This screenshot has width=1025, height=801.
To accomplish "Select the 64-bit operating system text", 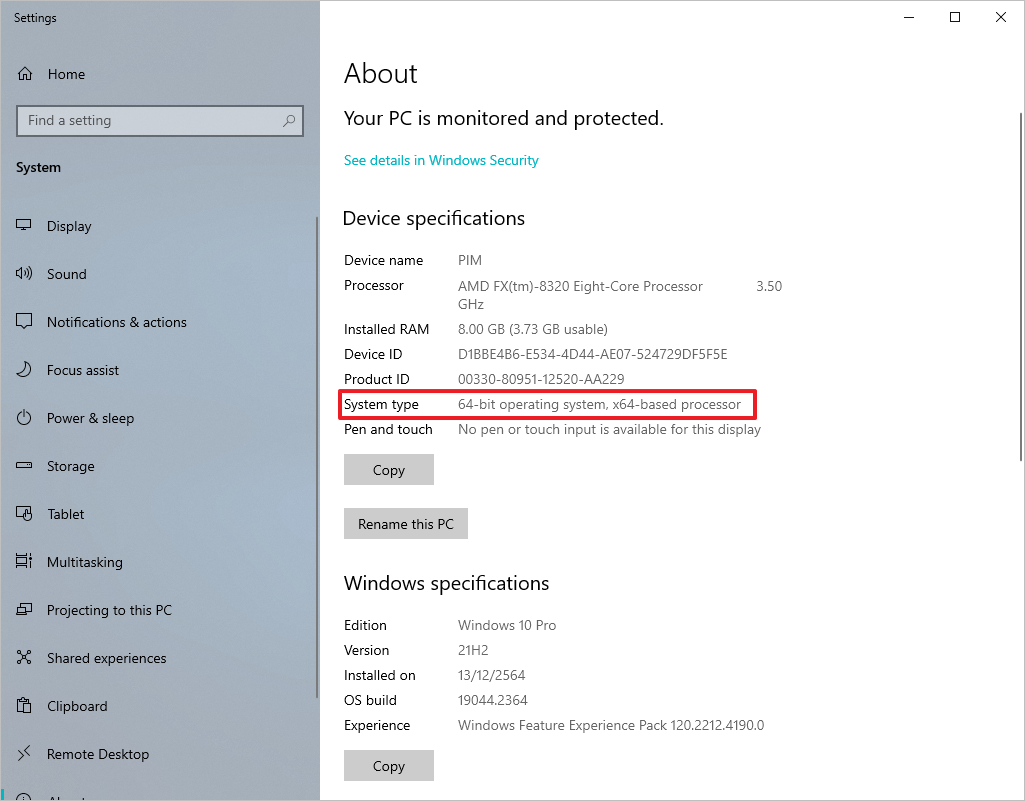I will (x=599, y=404).
